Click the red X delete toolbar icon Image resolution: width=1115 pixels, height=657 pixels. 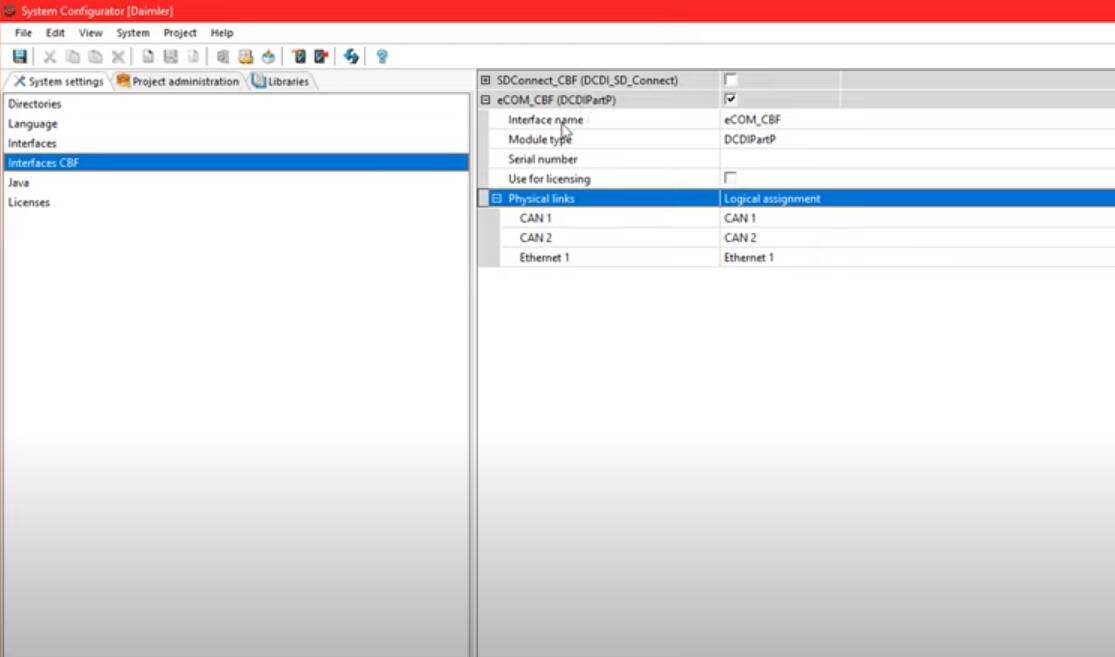pyautogui.click(x=118, y=57)
